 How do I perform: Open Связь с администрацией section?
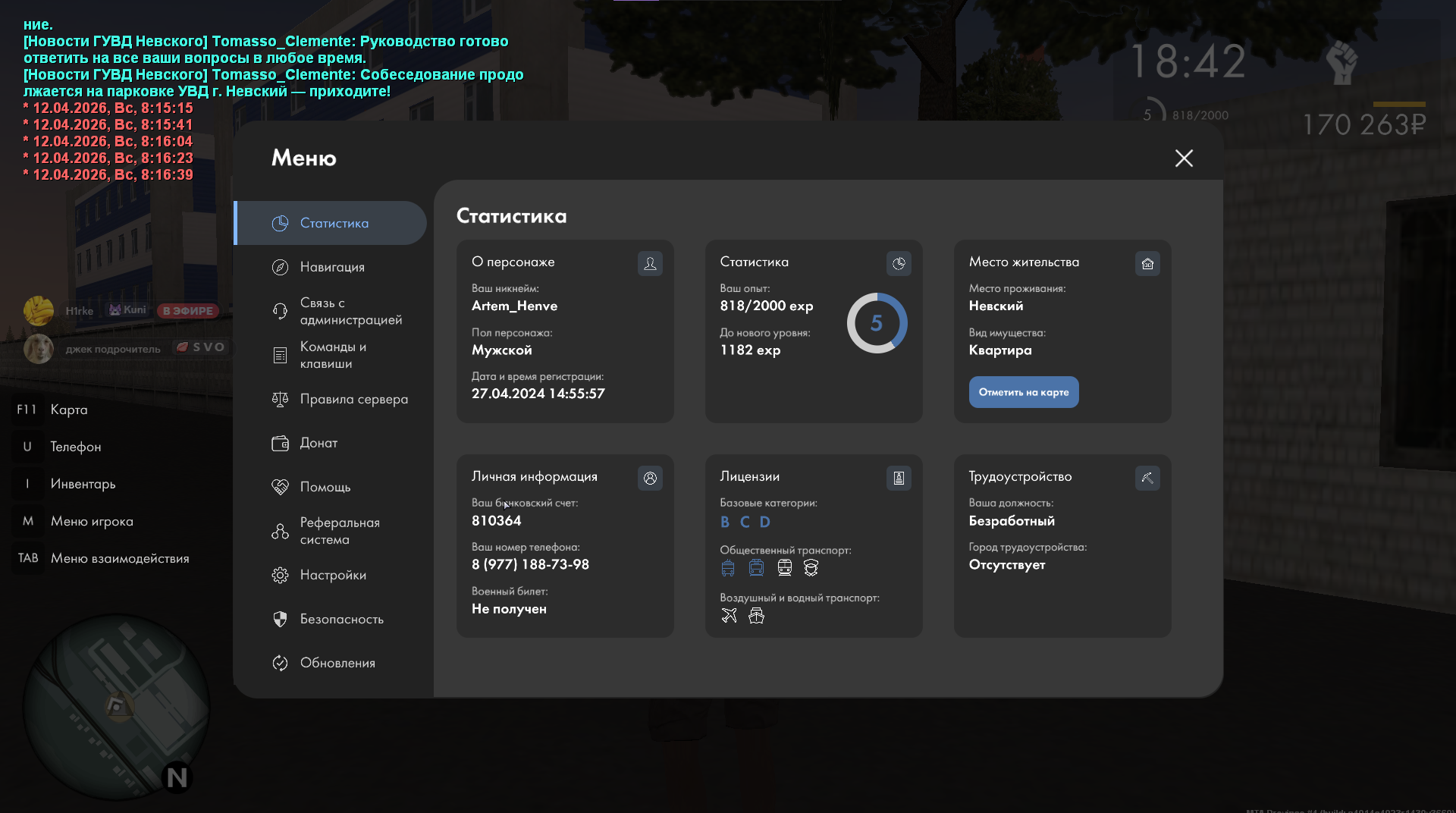tap(350, 311)
